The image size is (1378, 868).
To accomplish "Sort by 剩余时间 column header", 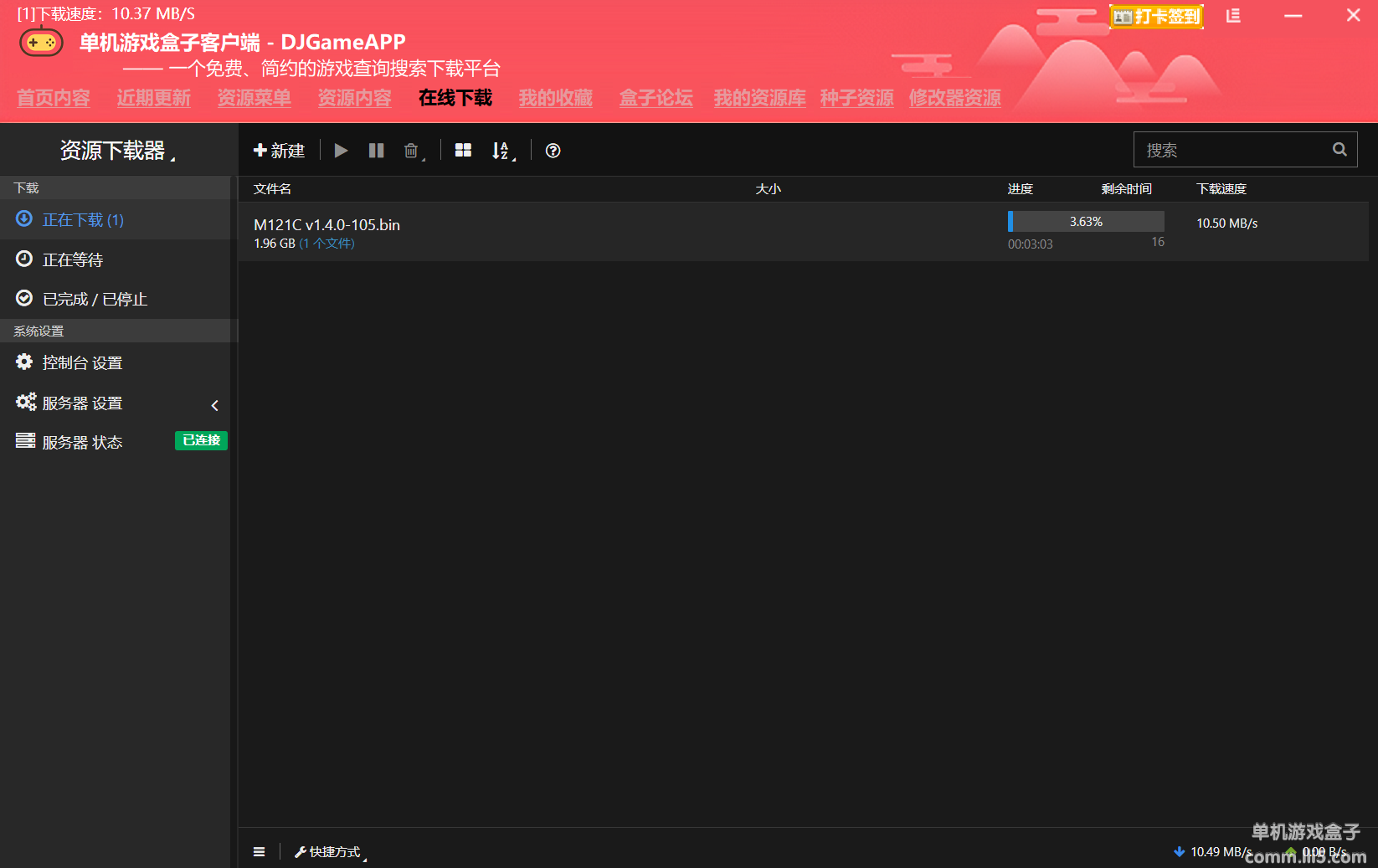I will [x=1127, y=189].
